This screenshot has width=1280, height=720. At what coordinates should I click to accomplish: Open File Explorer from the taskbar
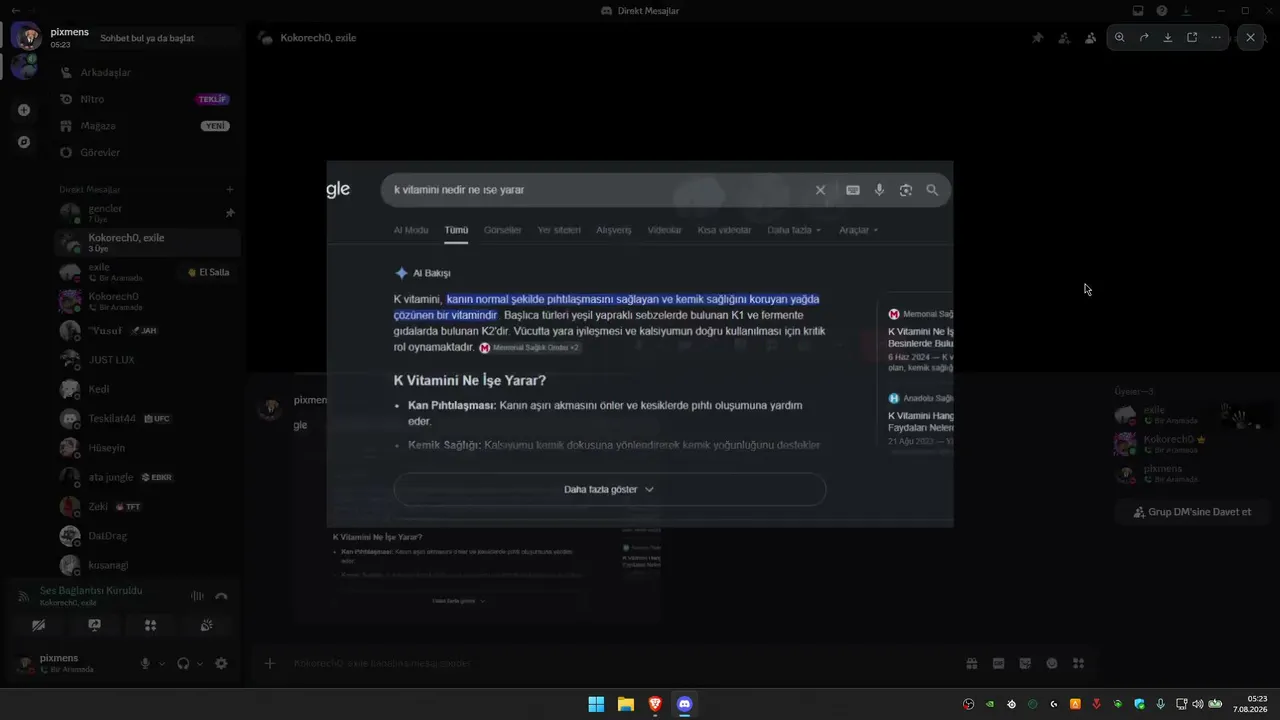pos(625,704)
